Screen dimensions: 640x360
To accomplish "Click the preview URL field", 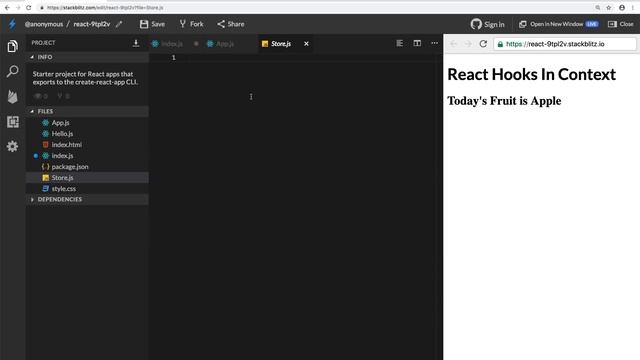I will click(x=565, y=44).
